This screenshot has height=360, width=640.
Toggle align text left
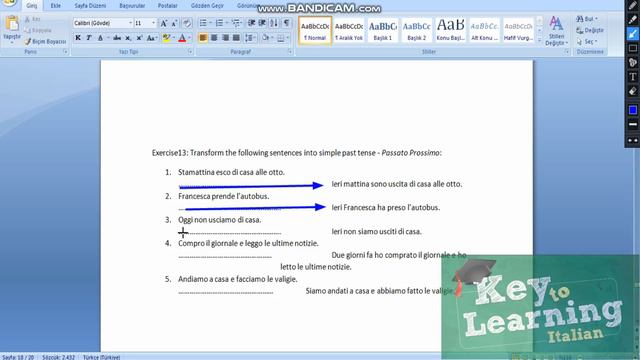tap(203, 38)
